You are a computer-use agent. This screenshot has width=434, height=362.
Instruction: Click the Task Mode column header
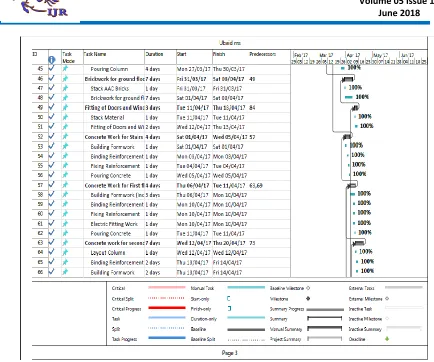coord(68,57)
